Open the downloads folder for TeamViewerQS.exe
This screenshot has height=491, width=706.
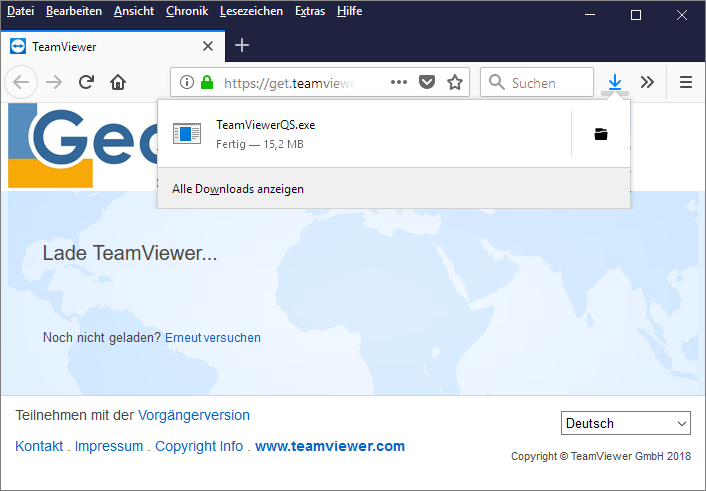point(600,134)
